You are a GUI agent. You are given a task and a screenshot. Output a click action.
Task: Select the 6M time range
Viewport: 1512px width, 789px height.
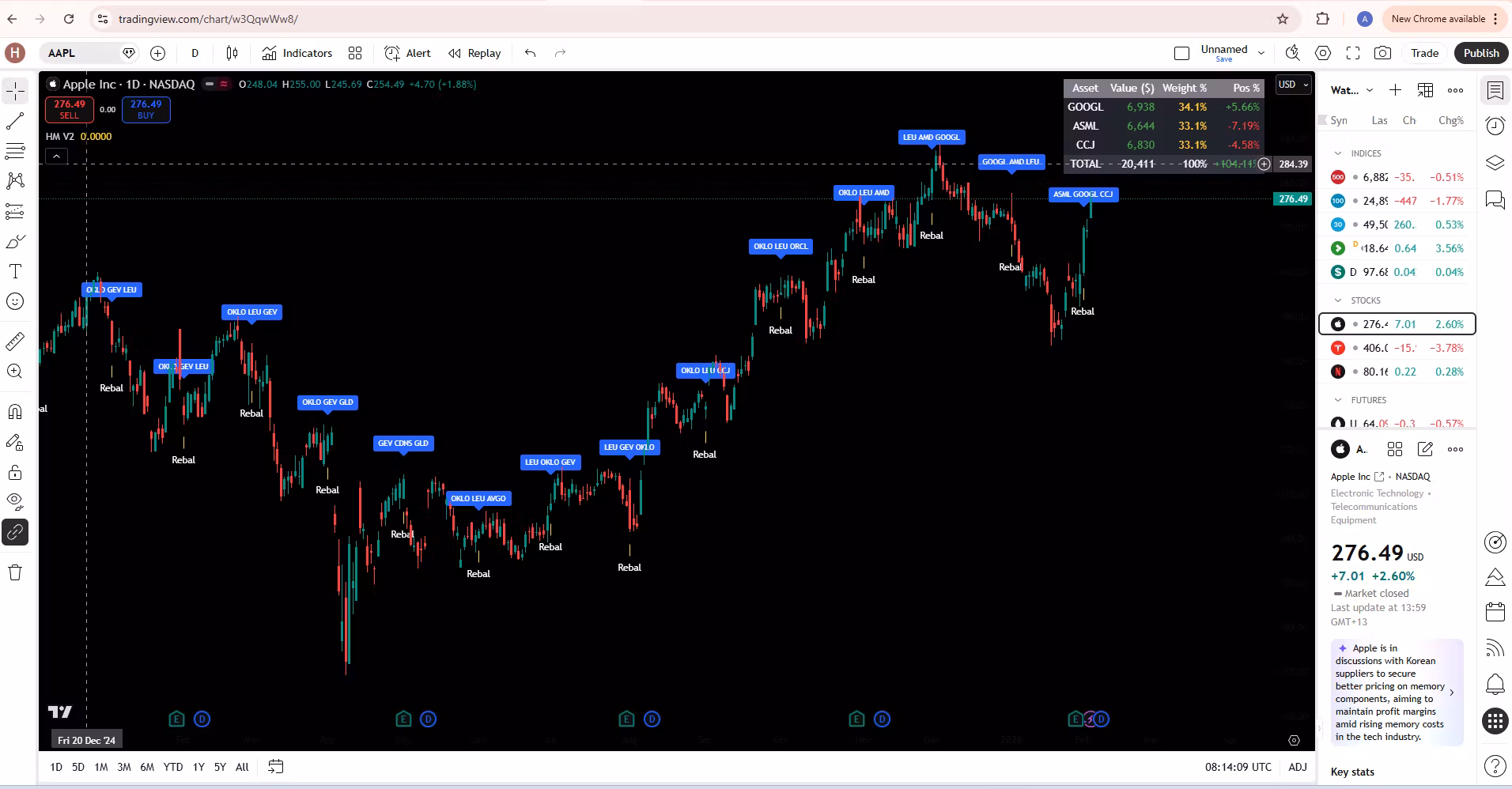click(x=147, y=767)
